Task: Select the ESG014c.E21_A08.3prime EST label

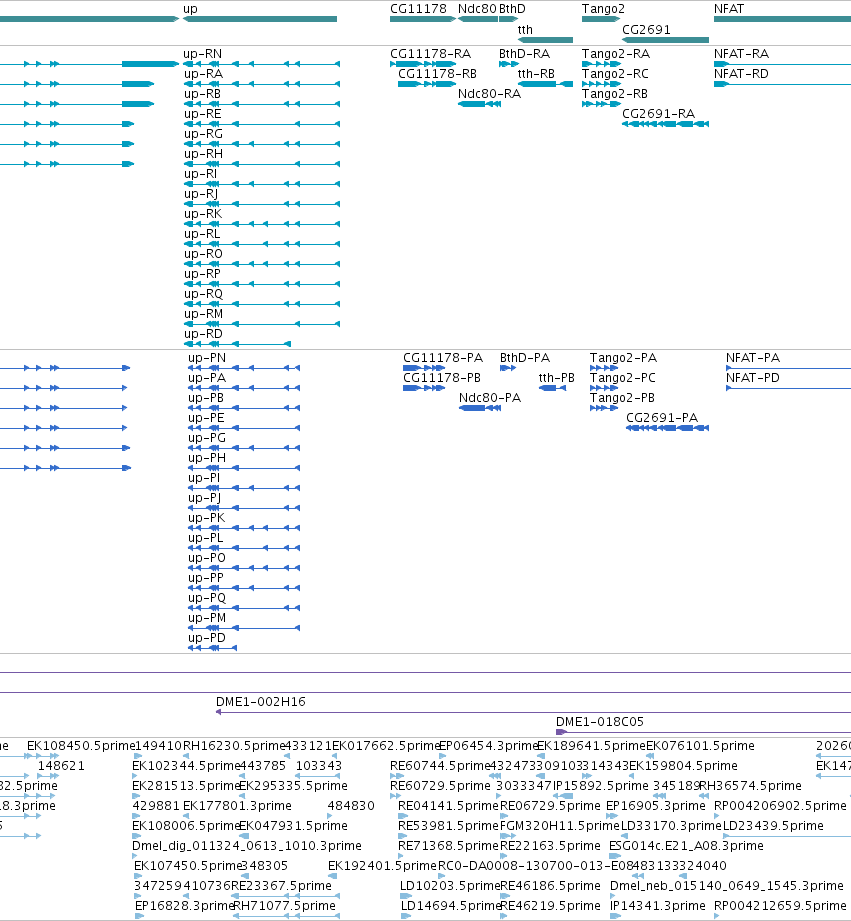Action: point(687,846)
